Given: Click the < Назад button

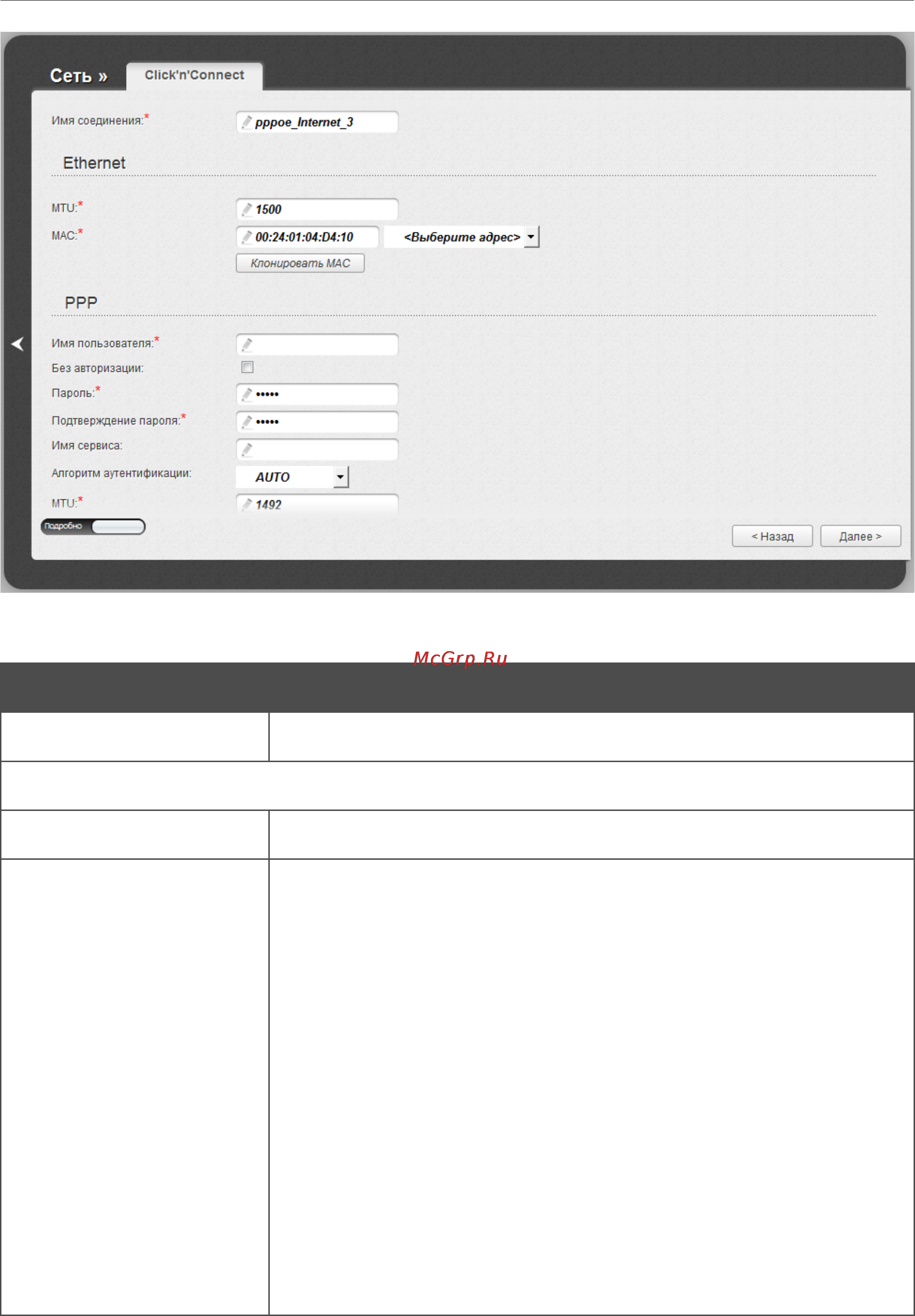Looking at the screenshot, I should (772, 536).
